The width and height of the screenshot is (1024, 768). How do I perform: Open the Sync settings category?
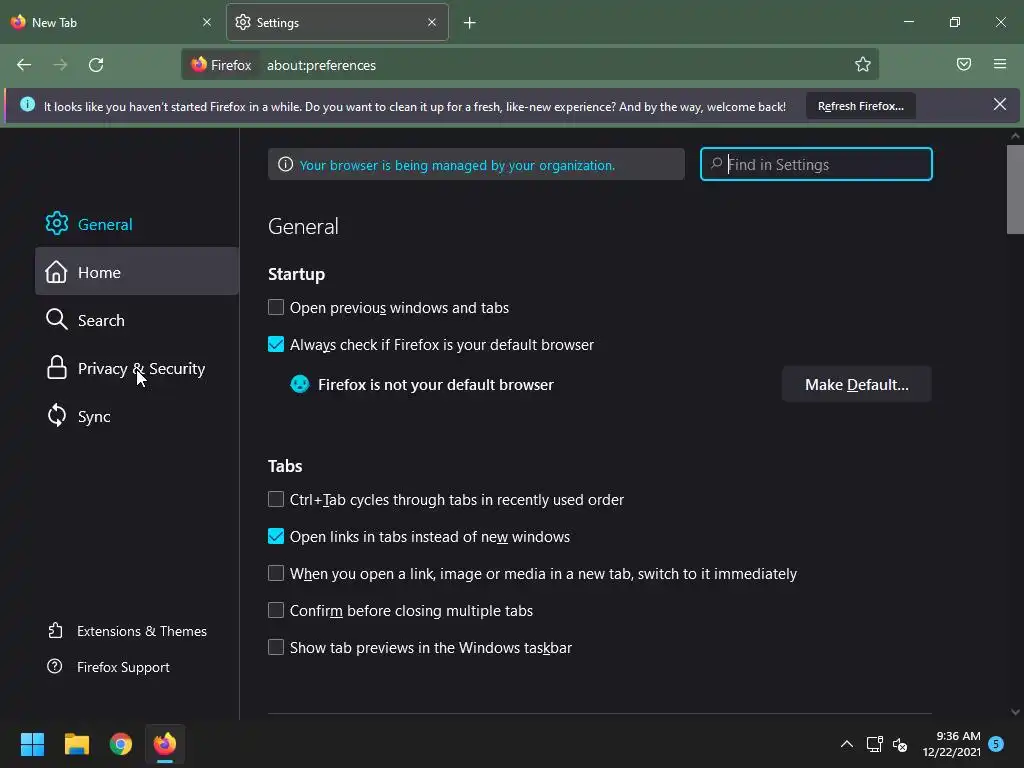(136, 416)
